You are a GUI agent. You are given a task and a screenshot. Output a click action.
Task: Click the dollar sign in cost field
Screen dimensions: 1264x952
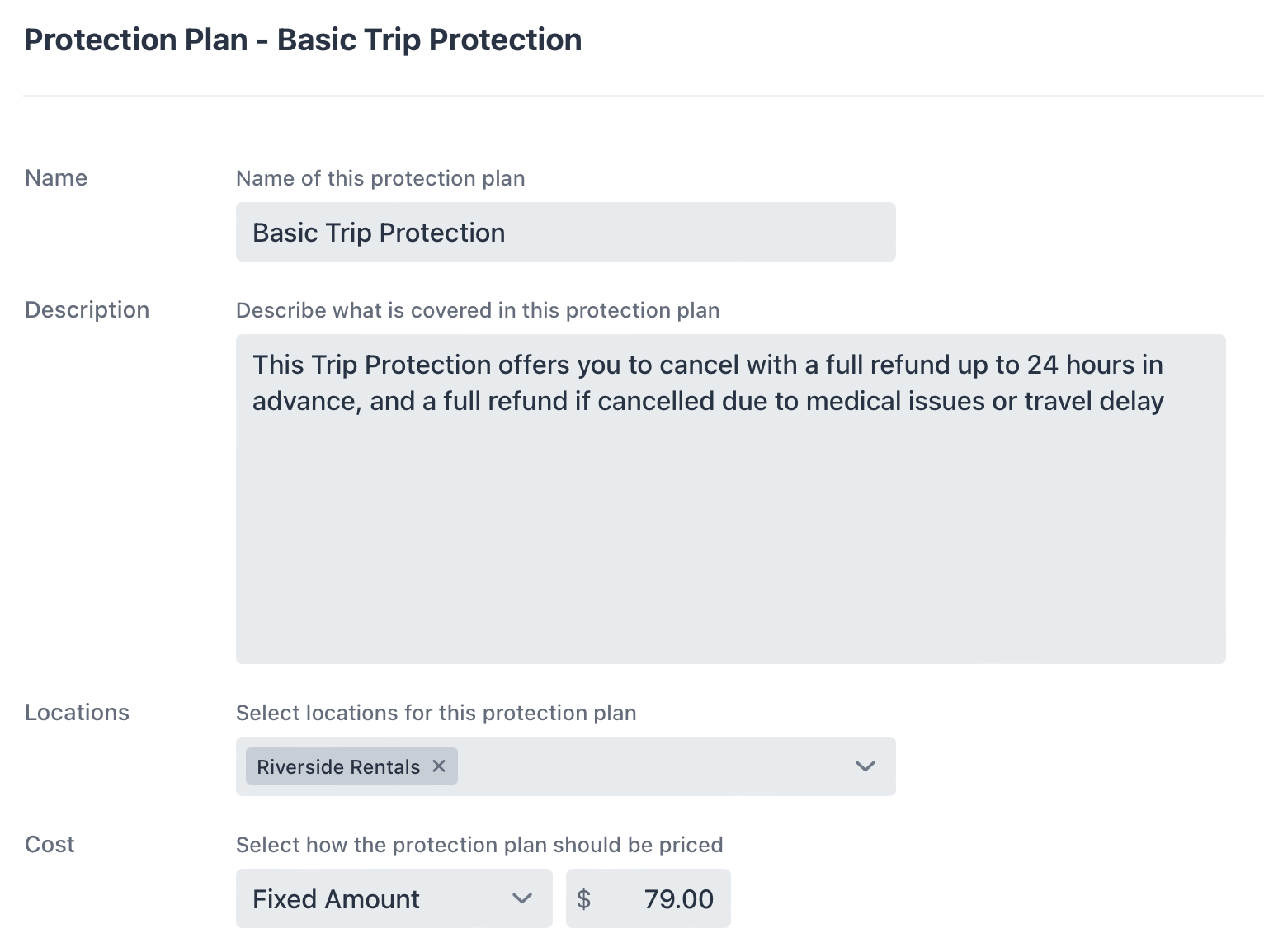coord(583,899)
